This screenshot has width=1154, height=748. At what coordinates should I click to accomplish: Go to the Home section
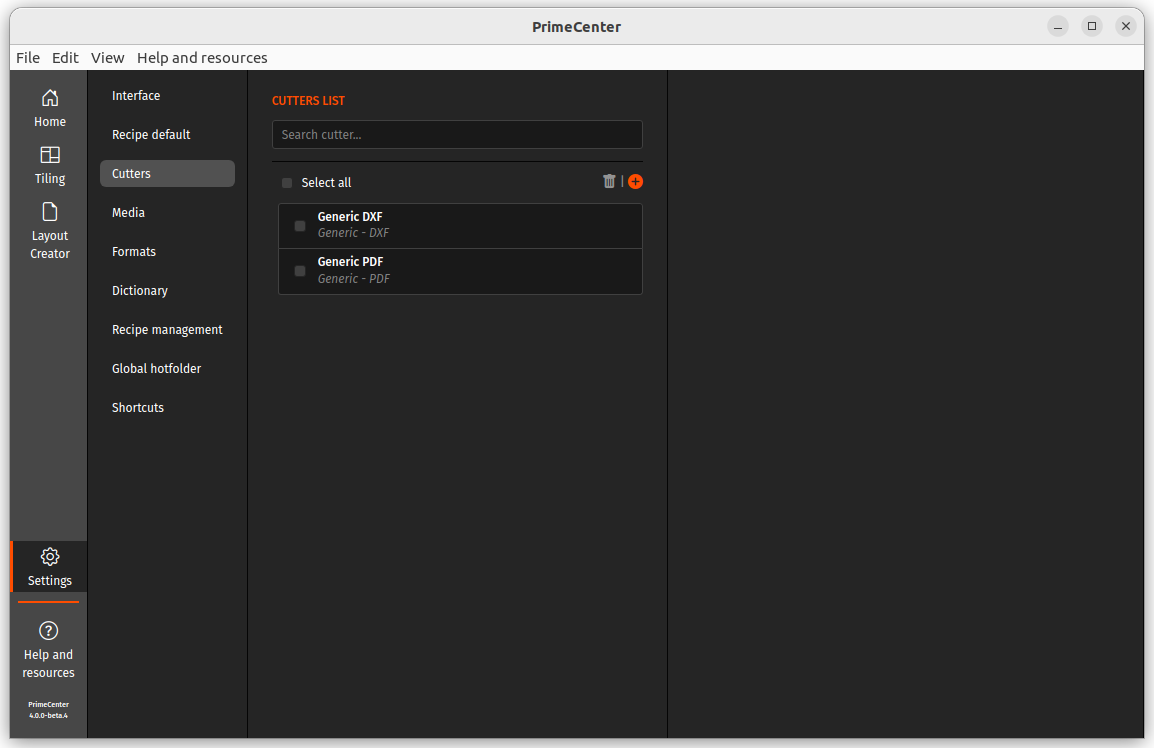click(49, 108)
